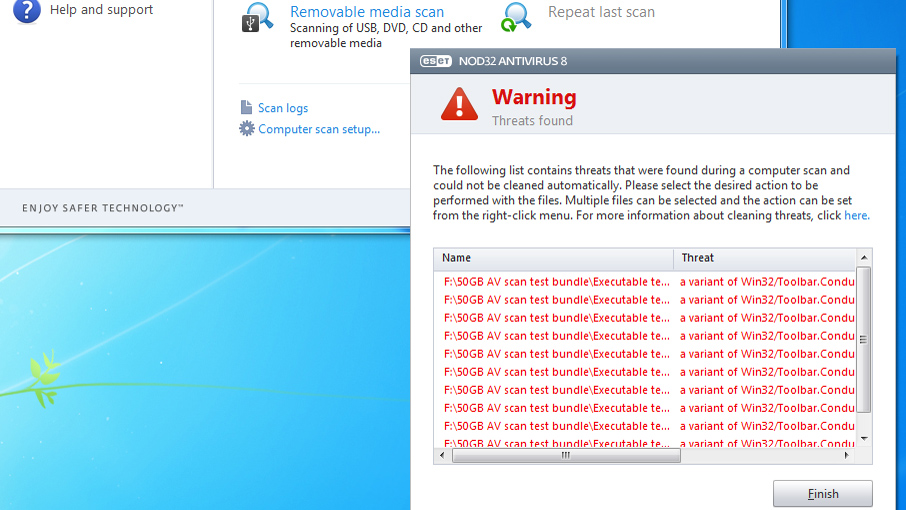The image size is (906, 510).
Task: Sort the list by the Threat column header
Action: pos(764,258)
